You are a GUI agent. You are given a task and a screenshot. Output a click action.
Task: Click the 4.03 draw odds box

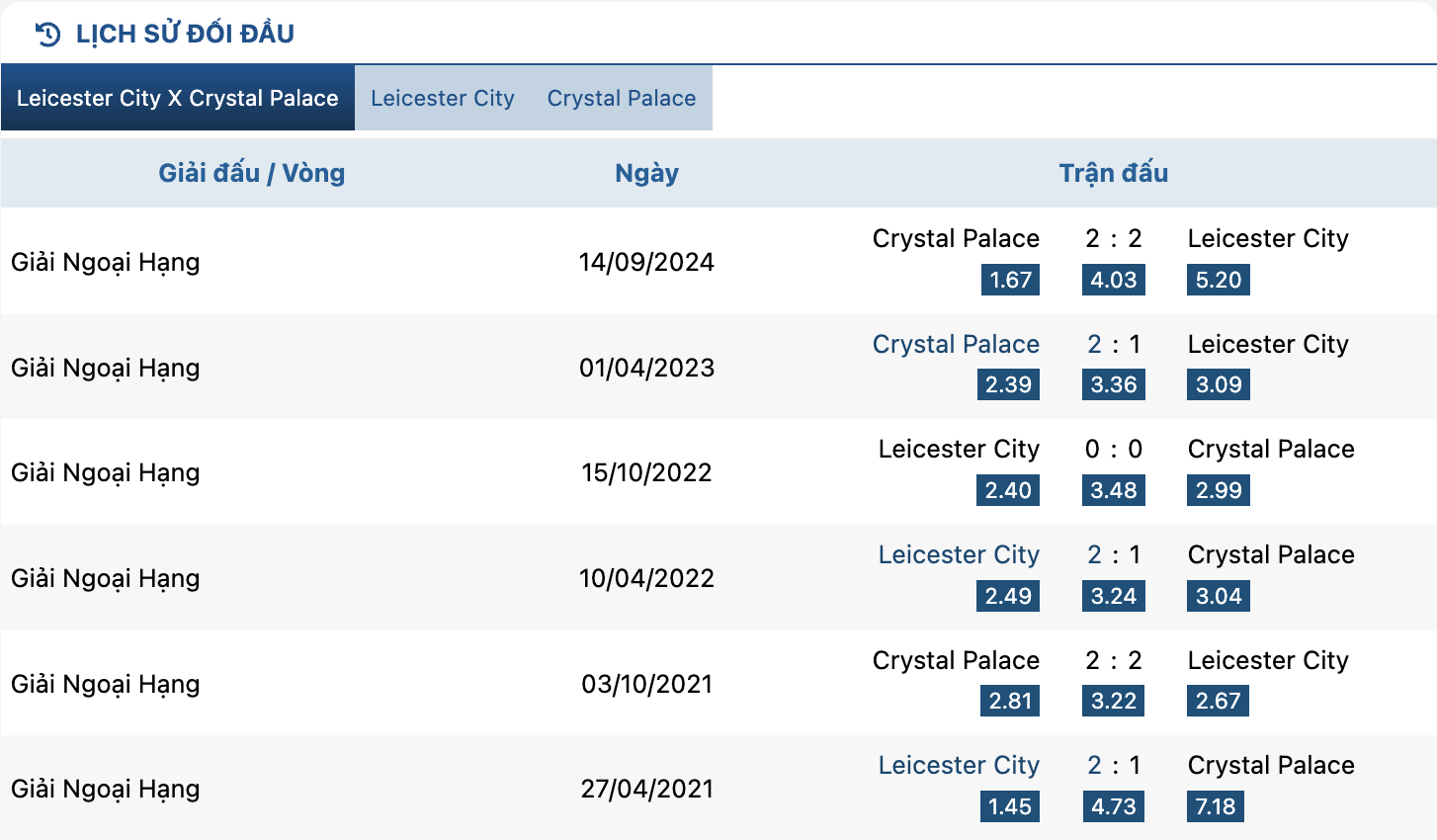click(x=1113, y=280)
